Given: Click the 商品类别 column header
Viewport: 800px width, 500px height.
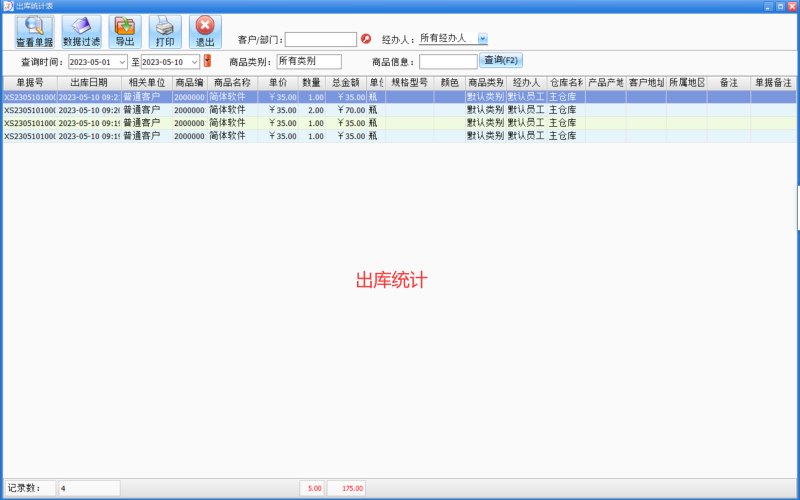Looking at the screenshot, I should (486, 83).
